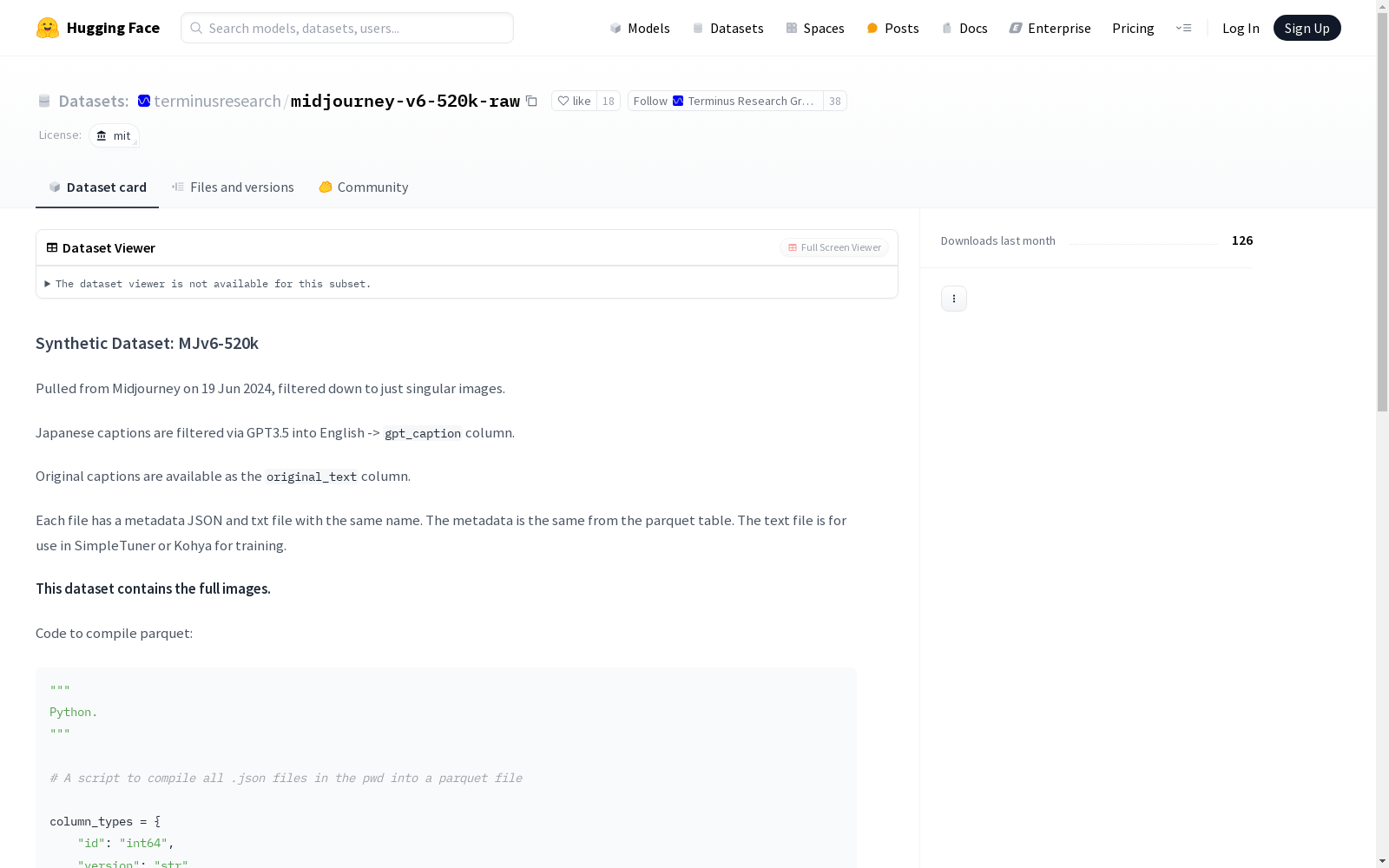Click the Hugging Face brand name
The height and width of the screenshot is (868, 1389).
113,28
